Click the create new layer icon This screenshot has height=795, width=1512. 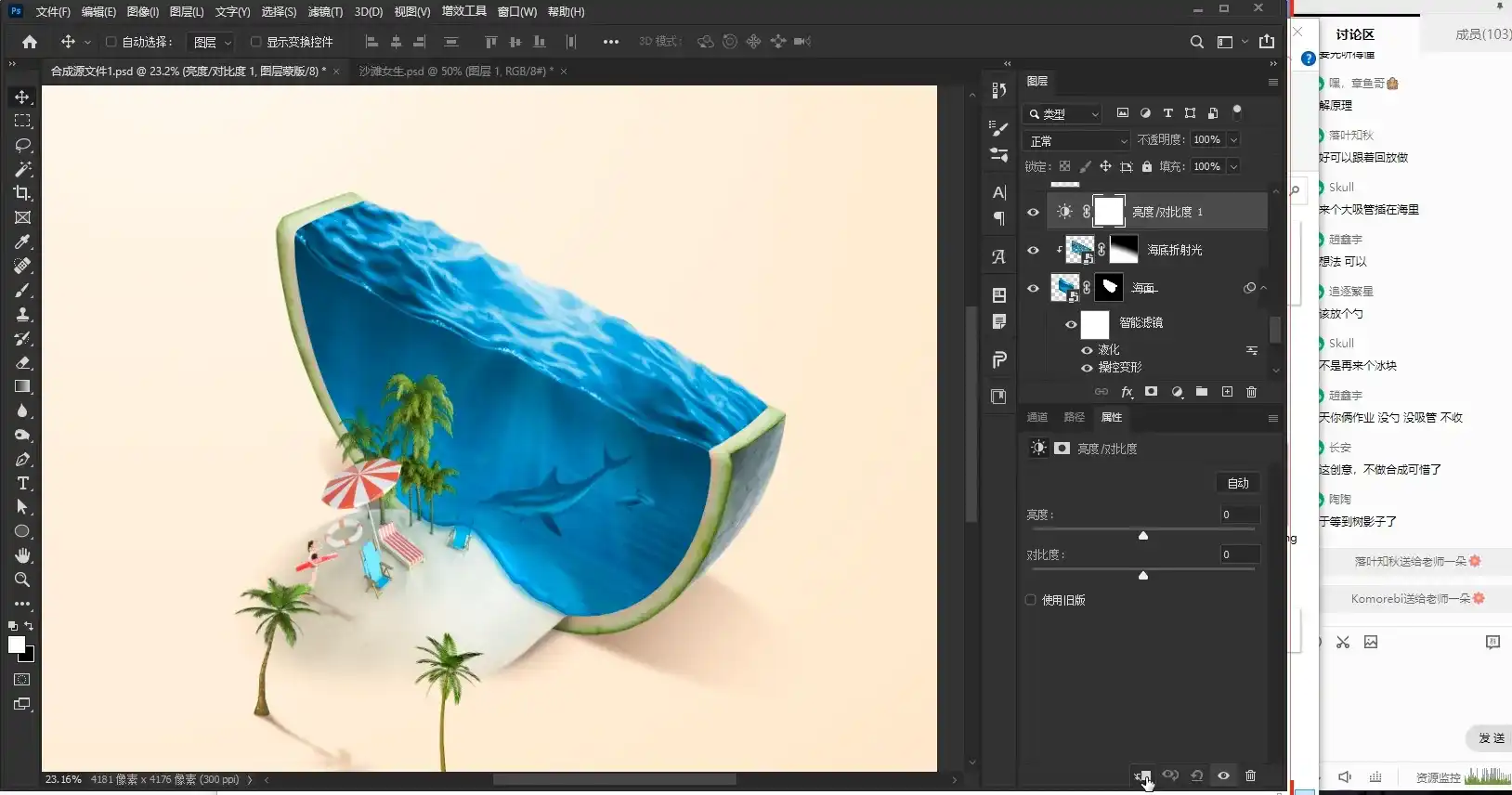click(1227, 392)
